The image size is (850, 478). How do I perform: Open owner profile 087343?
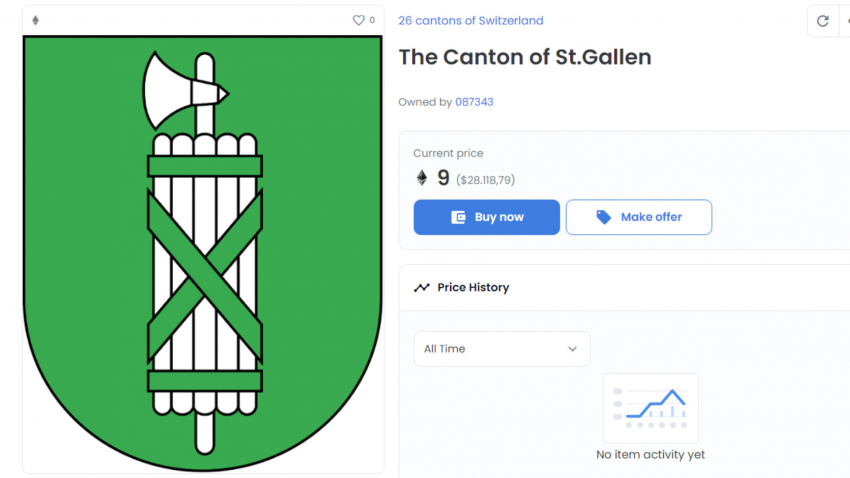tap(474, 102)
